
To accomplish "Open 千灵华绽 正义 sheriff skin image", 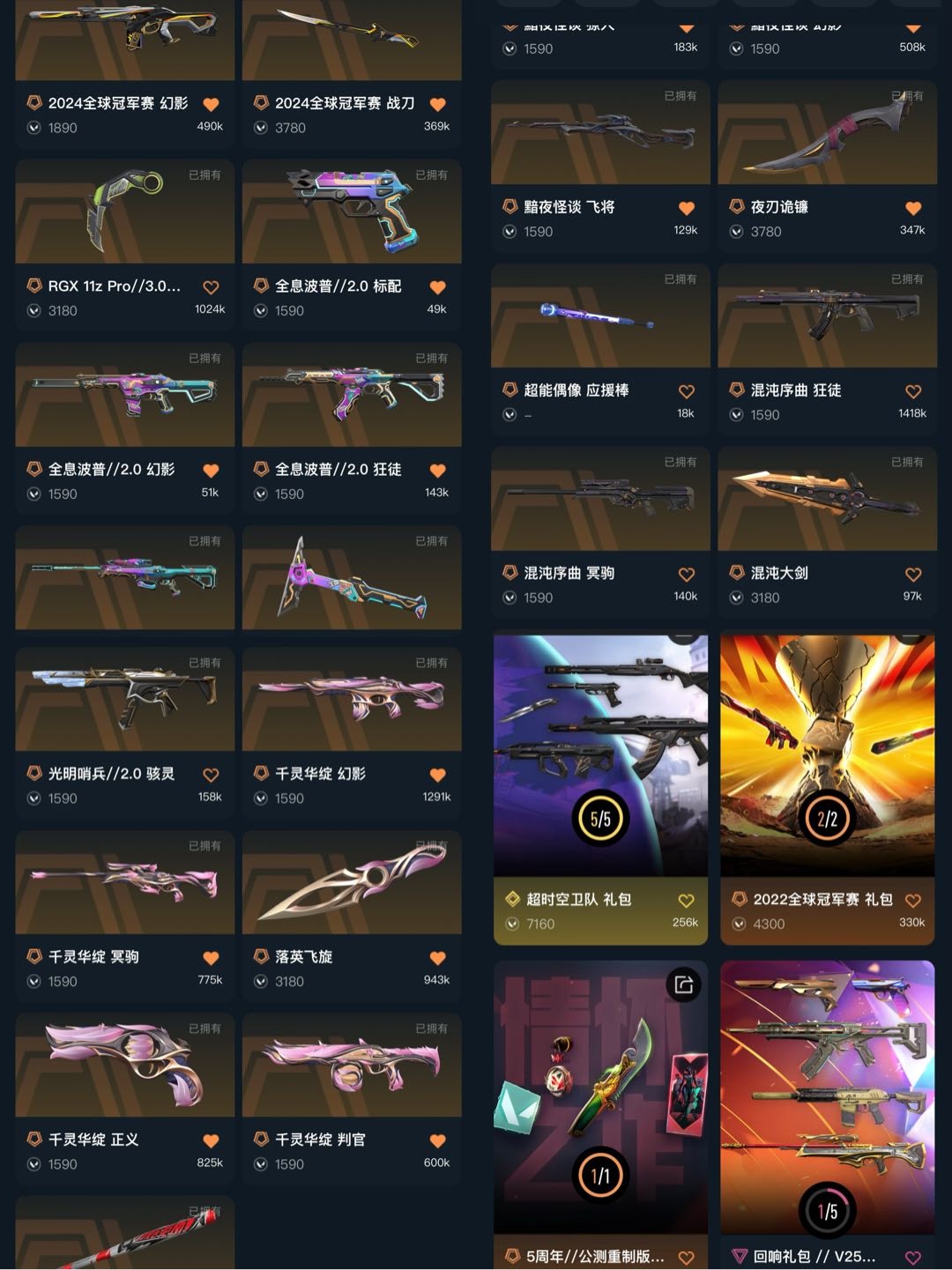I will tap(125, 1065).
